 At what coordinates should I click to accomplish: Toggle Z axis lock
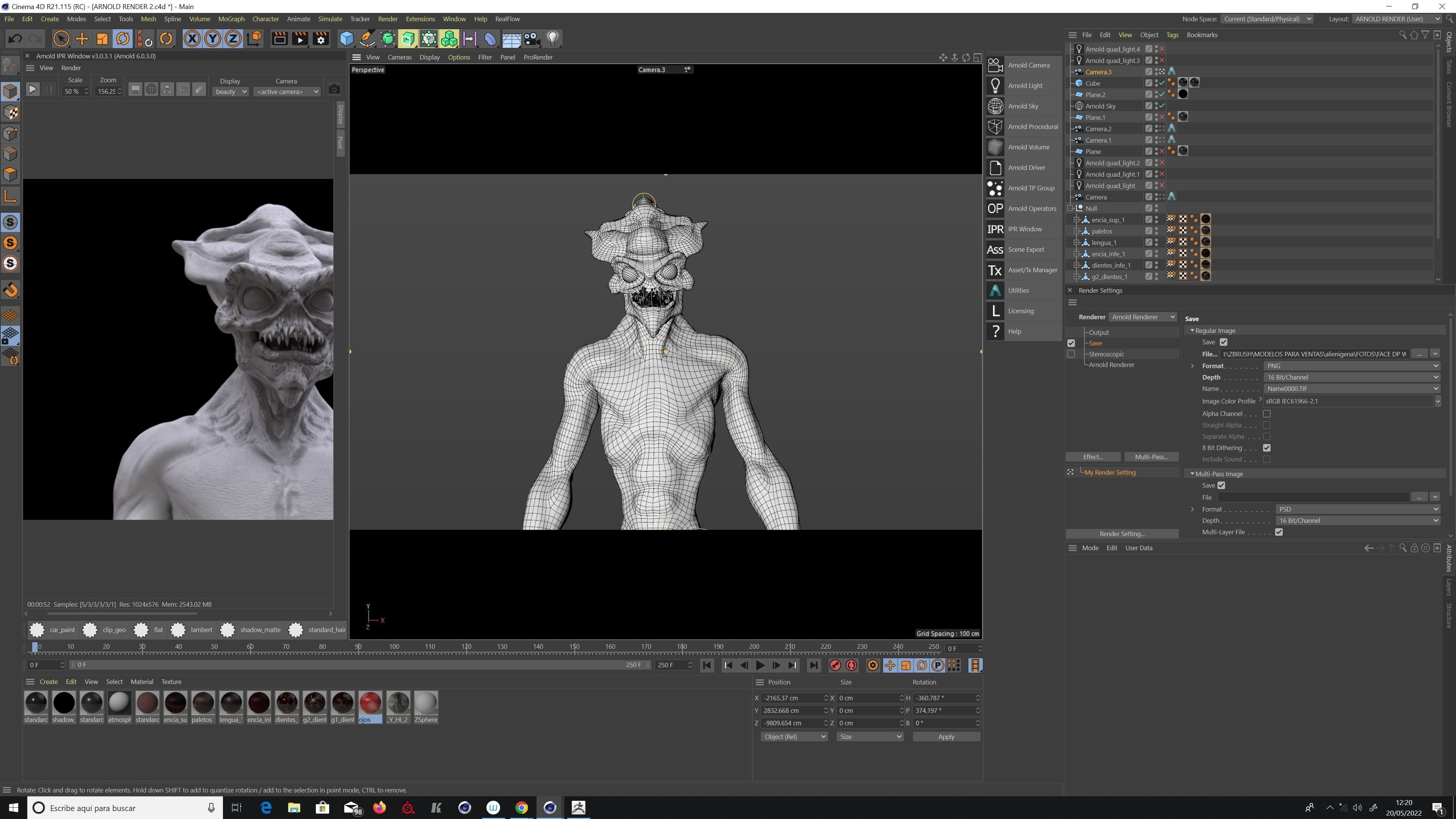pos(233,39)
